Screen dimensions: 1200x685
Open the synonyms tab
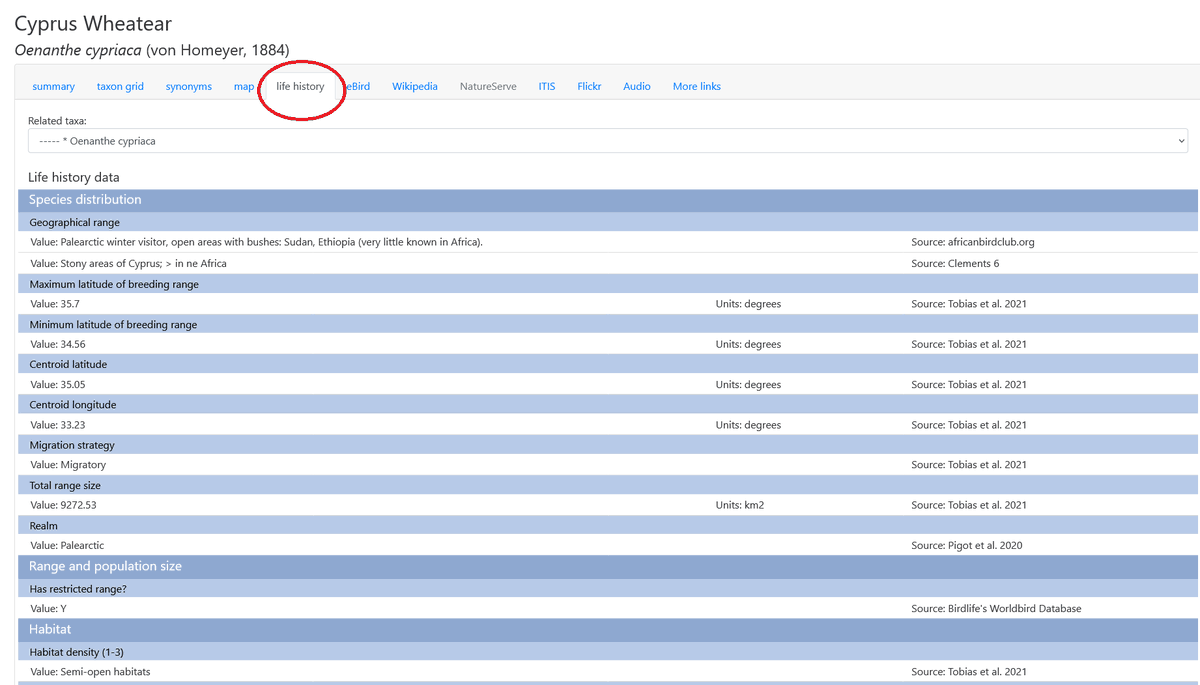[x=189, y=87]
